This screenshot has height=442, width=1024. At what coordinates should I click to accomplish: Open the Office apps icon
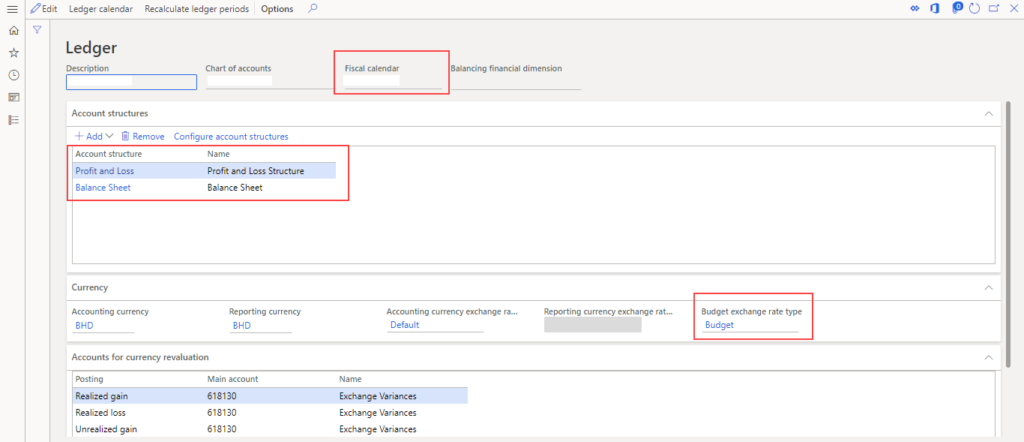point(934,9)
